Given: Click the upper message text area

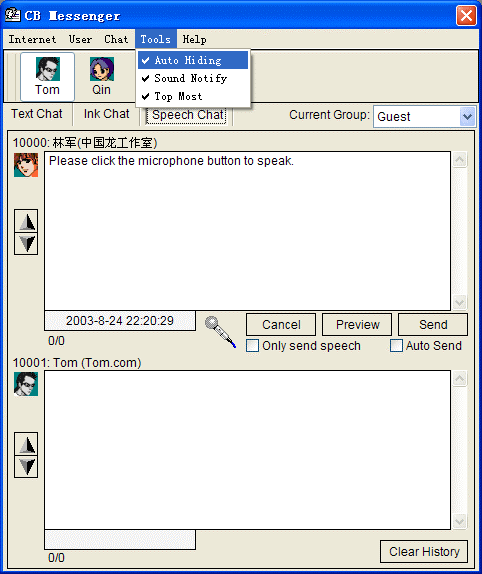Looking at the screenshot, I should (x=247, y=231).
